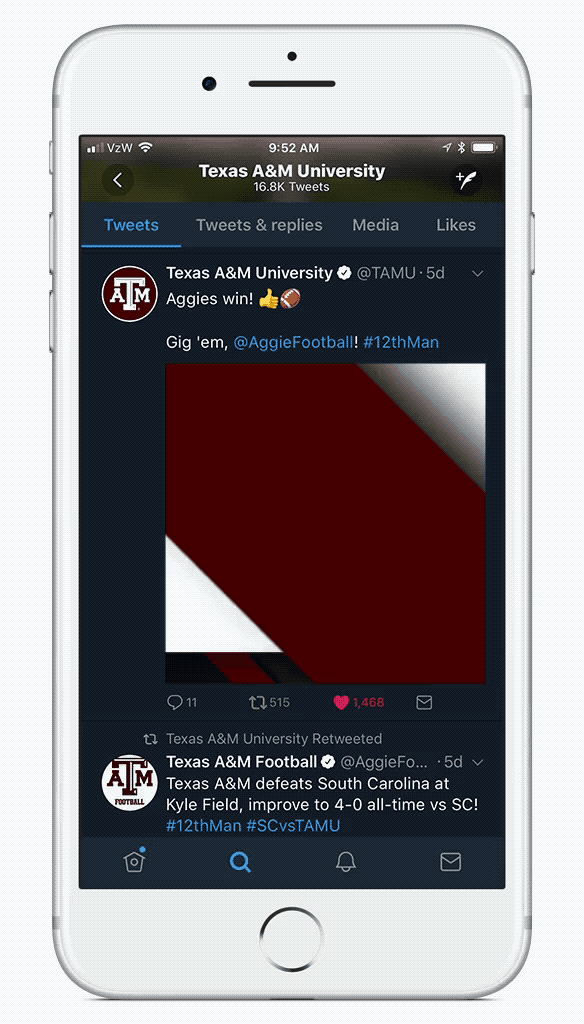Switch to the Tweets & replies tab

(x=259, y=225)
